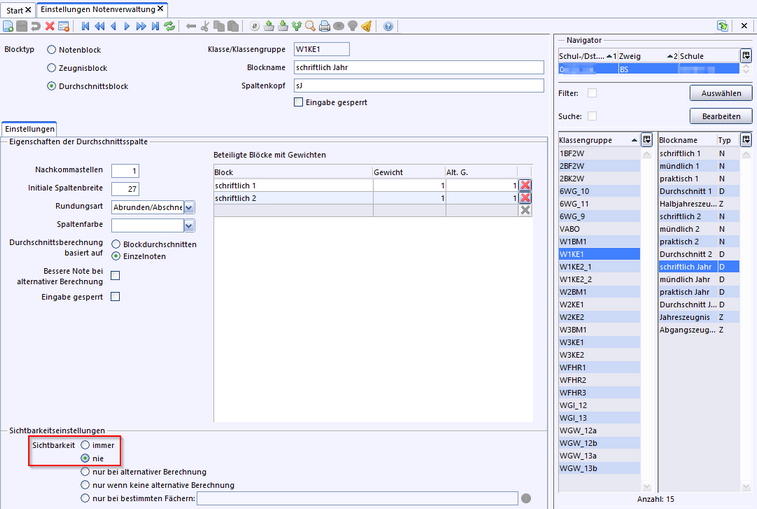Select the Einstellungen tab
The height and width of the screenshot is (509, 757).
[29, 129]
